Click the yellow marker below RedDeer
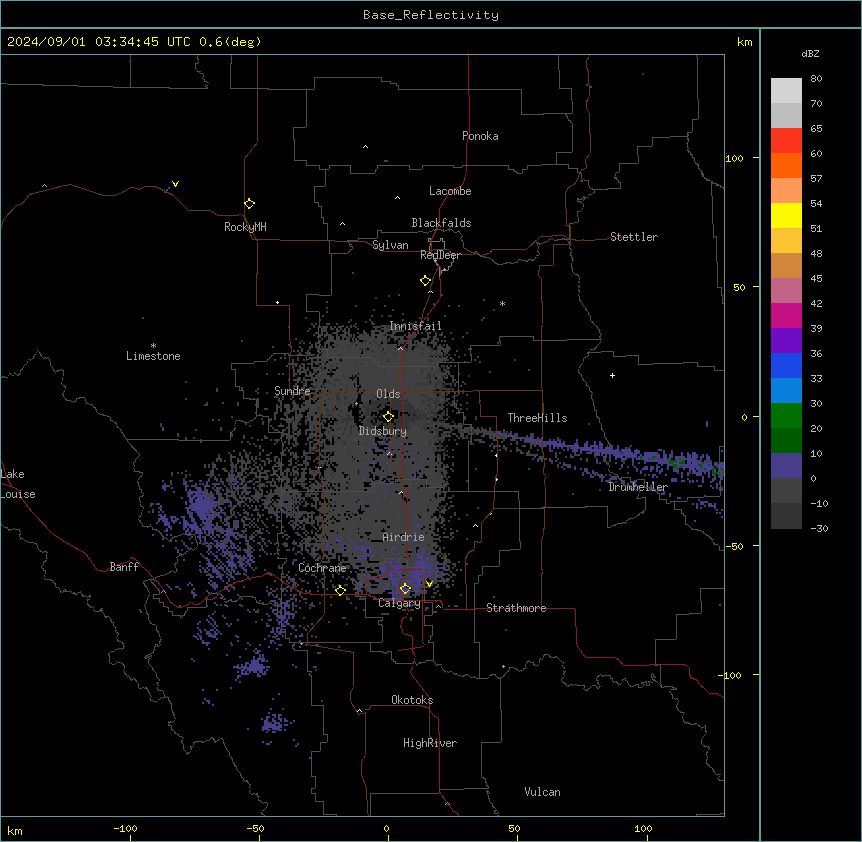The width and height of the screenshot is (862, 842). point(426,281)
